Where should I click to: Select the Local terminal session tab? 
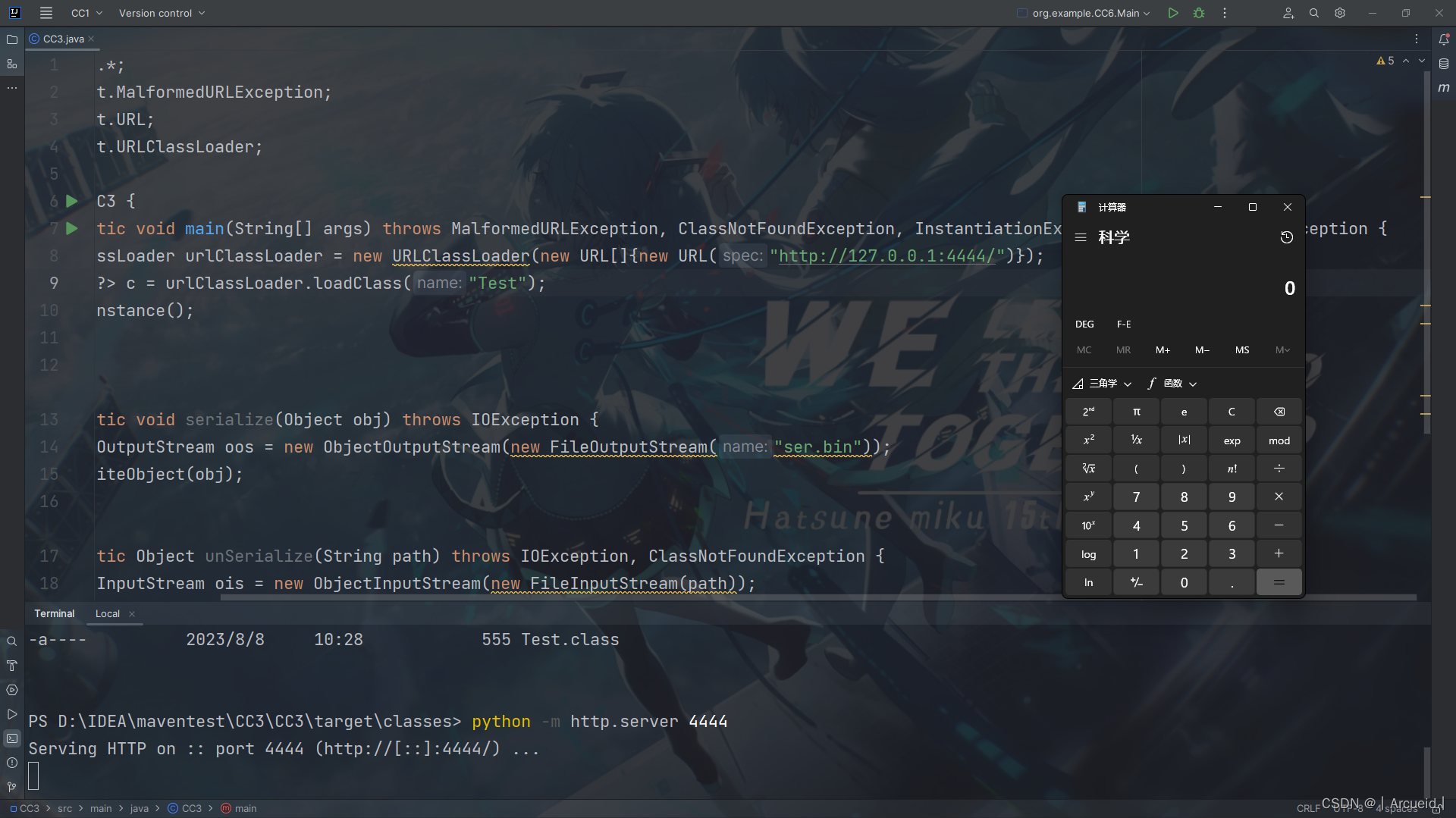(107, 613)
